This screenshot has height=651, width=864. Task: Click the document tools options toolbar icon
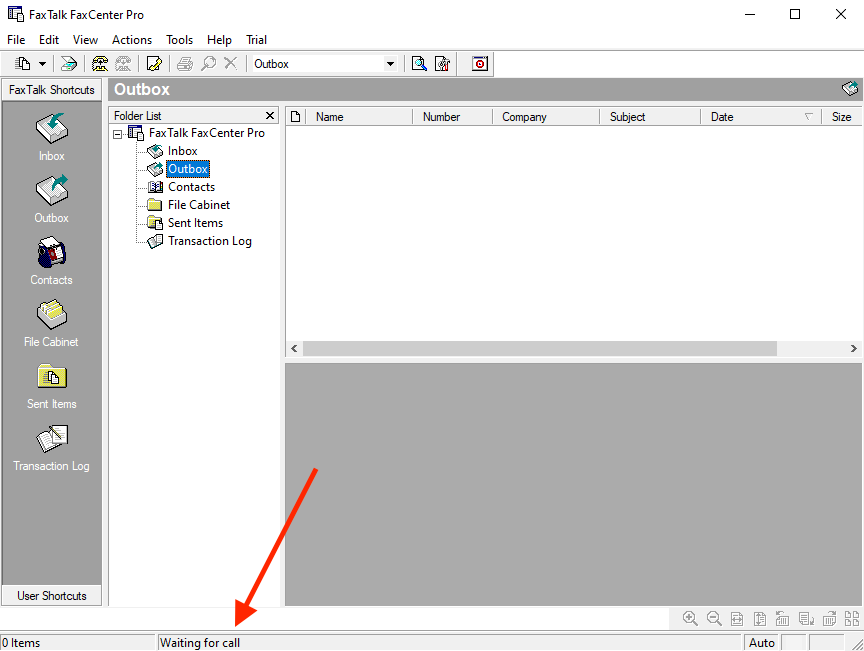[442, 64]
